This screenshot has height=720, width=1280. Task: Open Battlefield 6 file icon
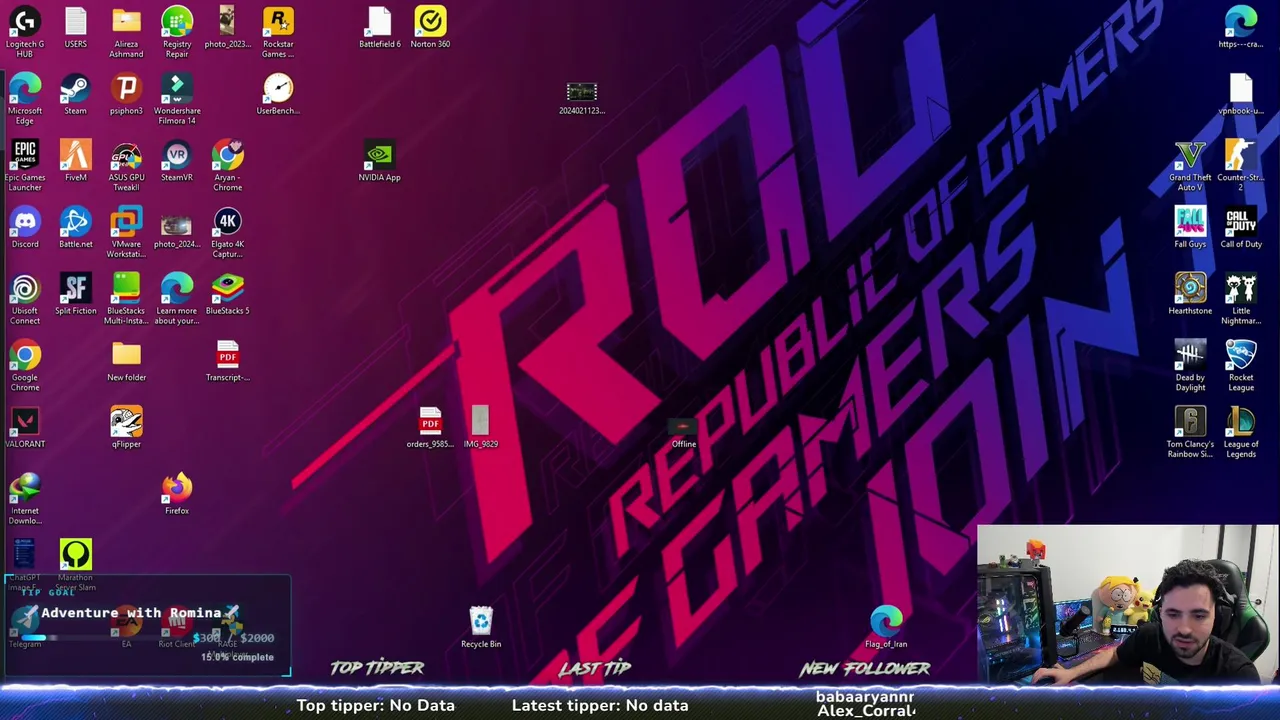pyautogui.click(x=379, y=27)
